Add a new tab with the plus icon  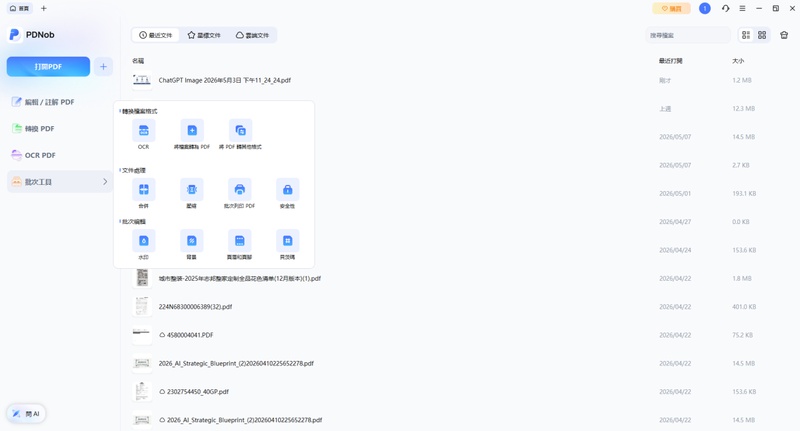44,8
